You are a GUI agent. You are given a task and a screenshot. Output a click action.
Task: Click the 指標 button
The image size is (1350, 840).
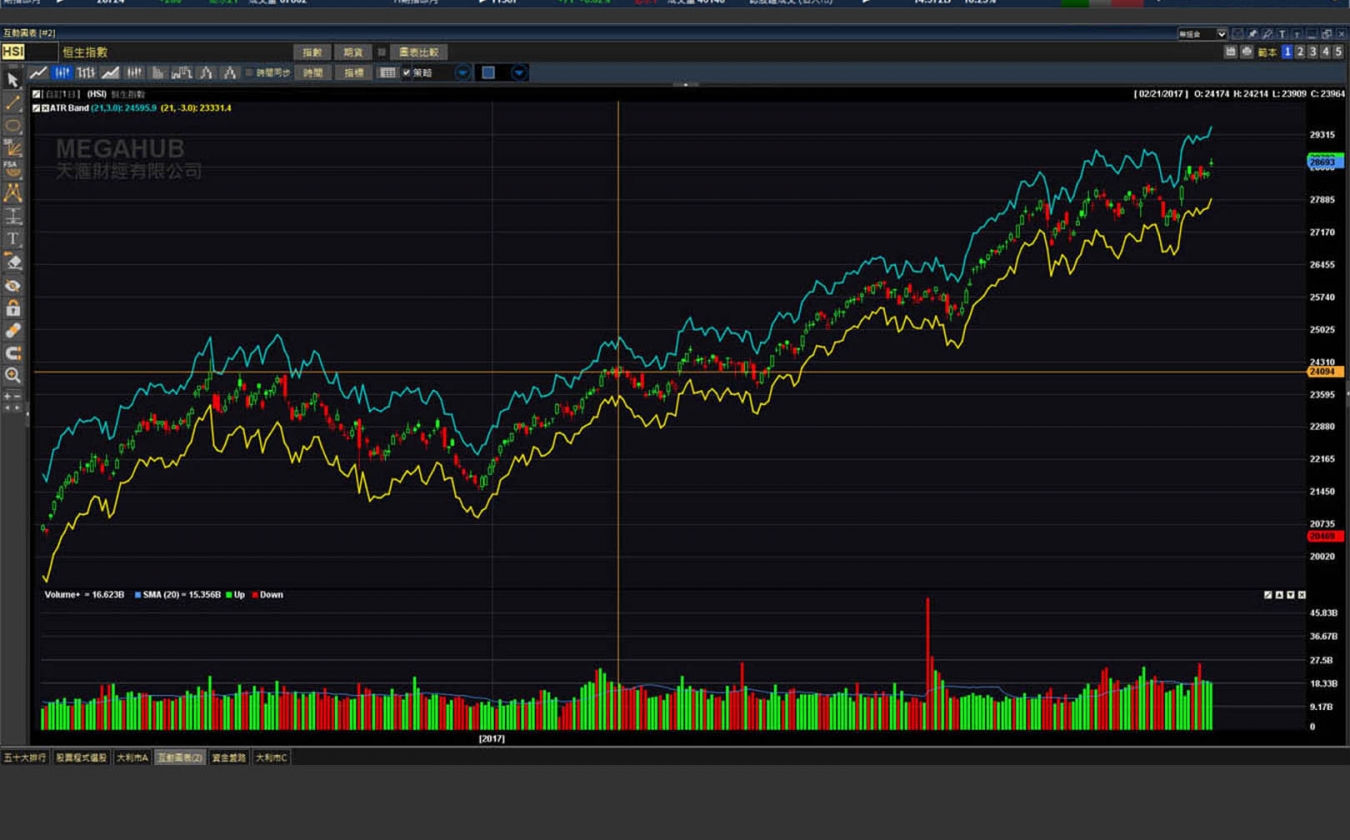[354, 73]
